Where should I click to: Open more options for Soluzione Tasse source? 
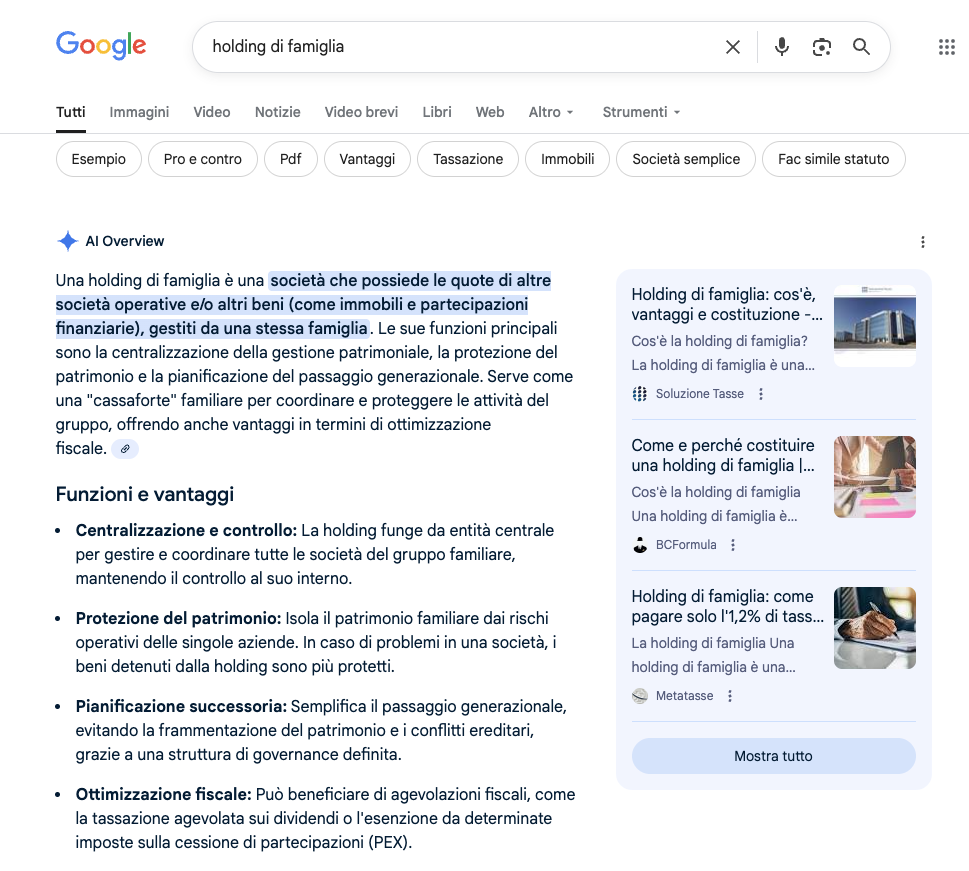(761, 394)
